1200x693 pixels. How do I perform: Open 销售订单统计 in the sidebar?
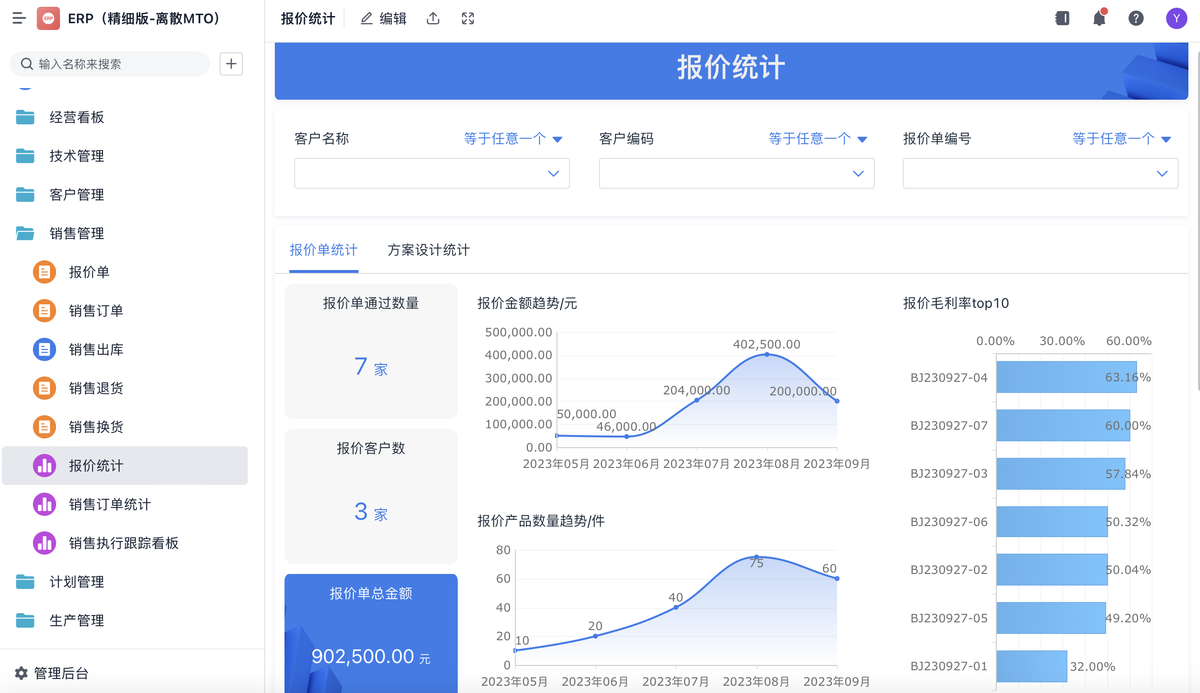coord(109,504)
